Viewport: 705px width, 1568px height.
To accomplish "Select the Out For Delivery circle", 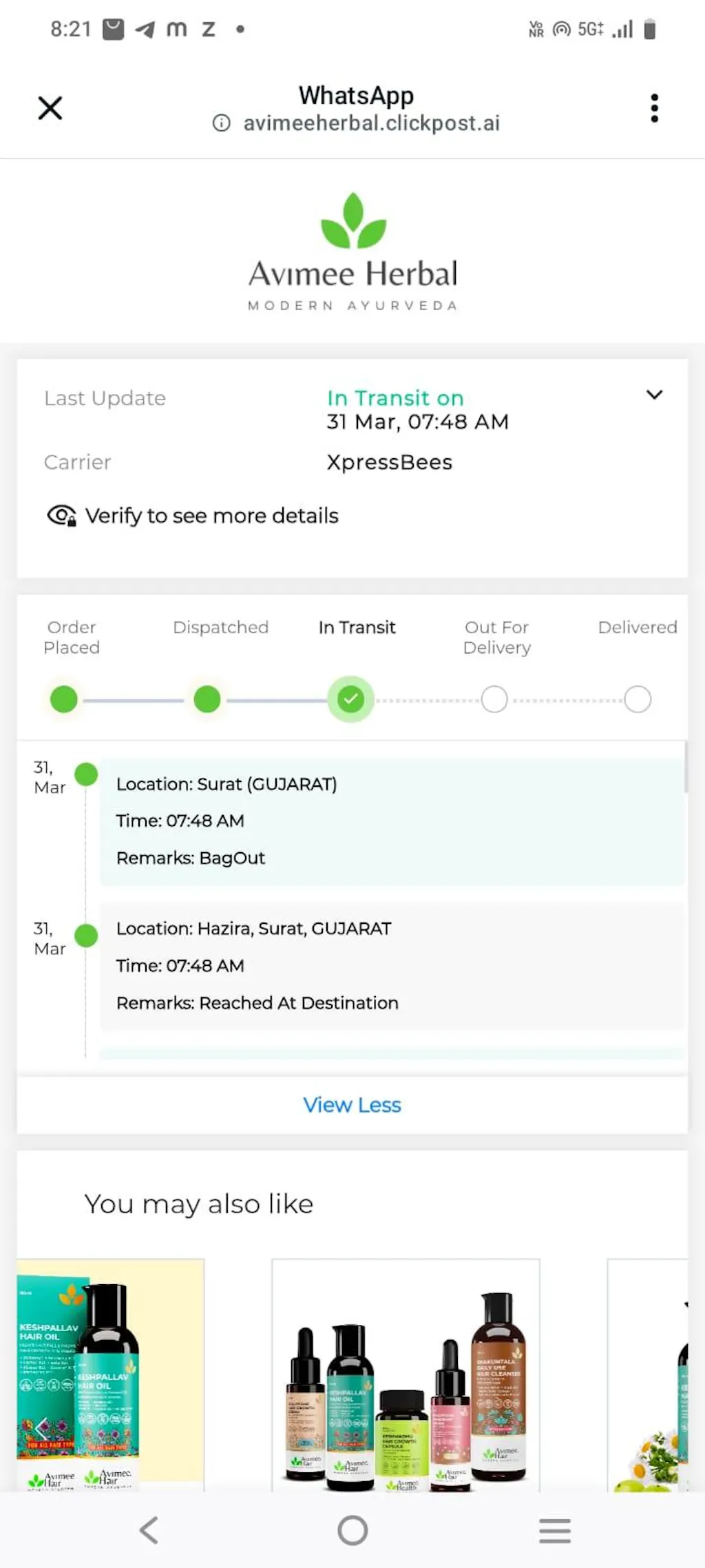I will point(494,699).
